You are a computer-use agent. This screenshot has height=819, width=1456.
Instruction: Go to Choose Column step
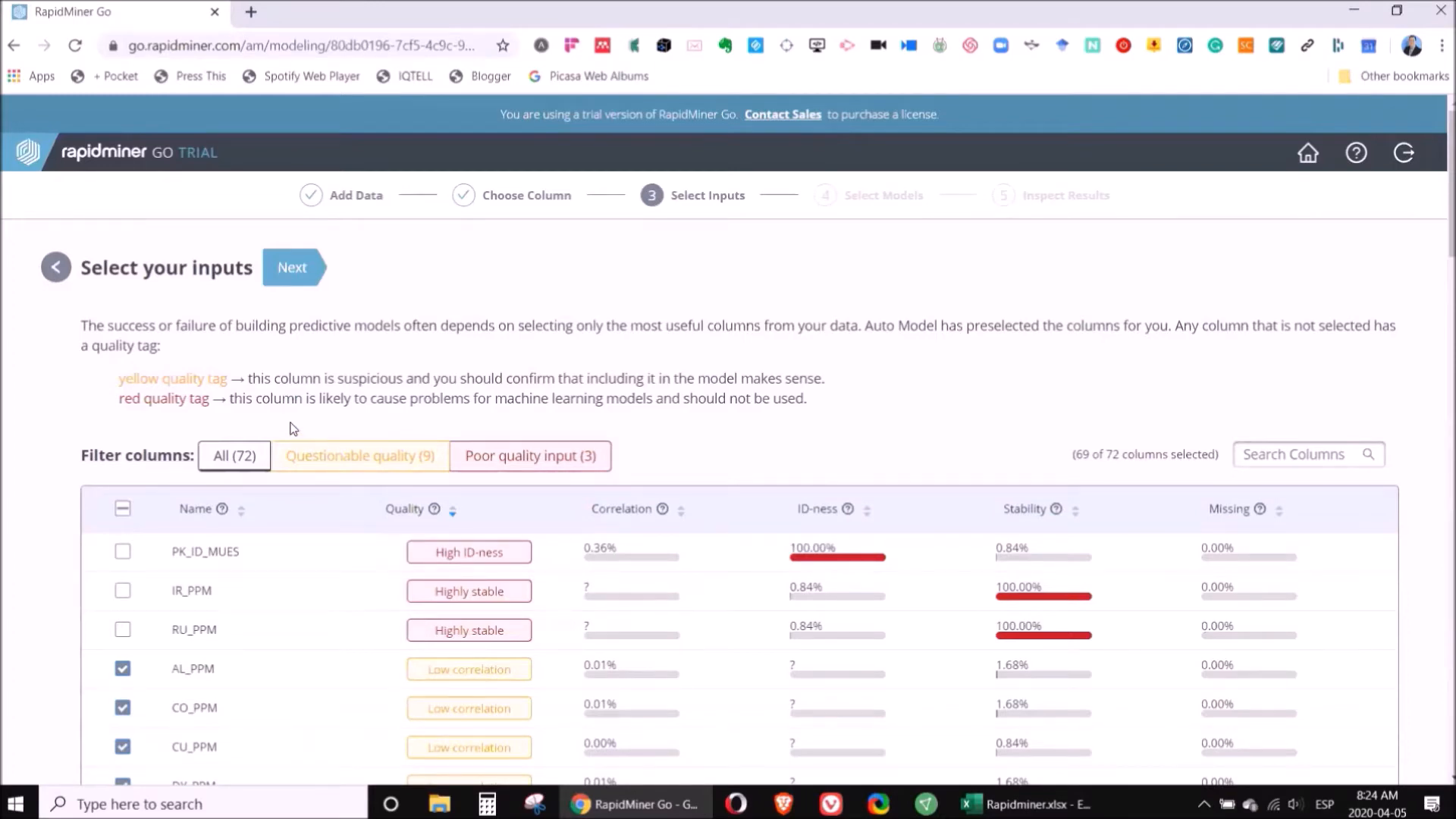pyautogui.click(x=511, y=195)
